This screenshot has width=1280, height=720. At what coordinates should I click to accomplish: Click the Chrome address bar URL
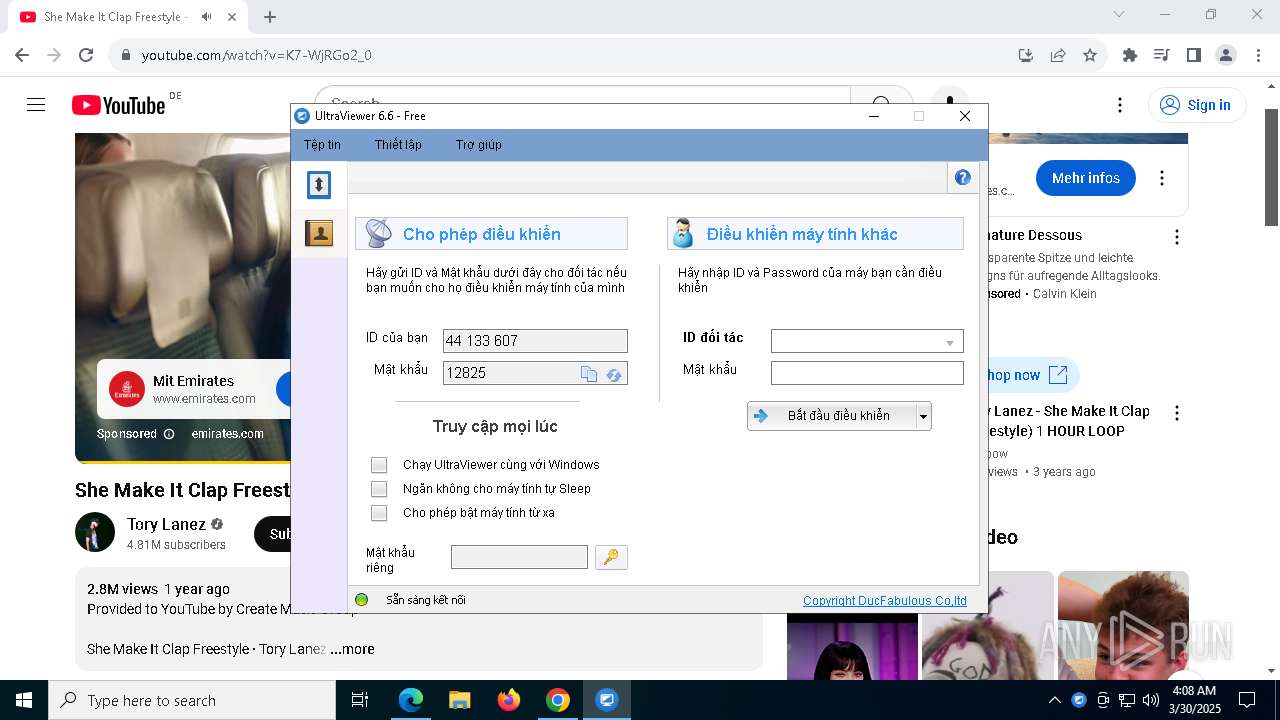coord(256,55)
